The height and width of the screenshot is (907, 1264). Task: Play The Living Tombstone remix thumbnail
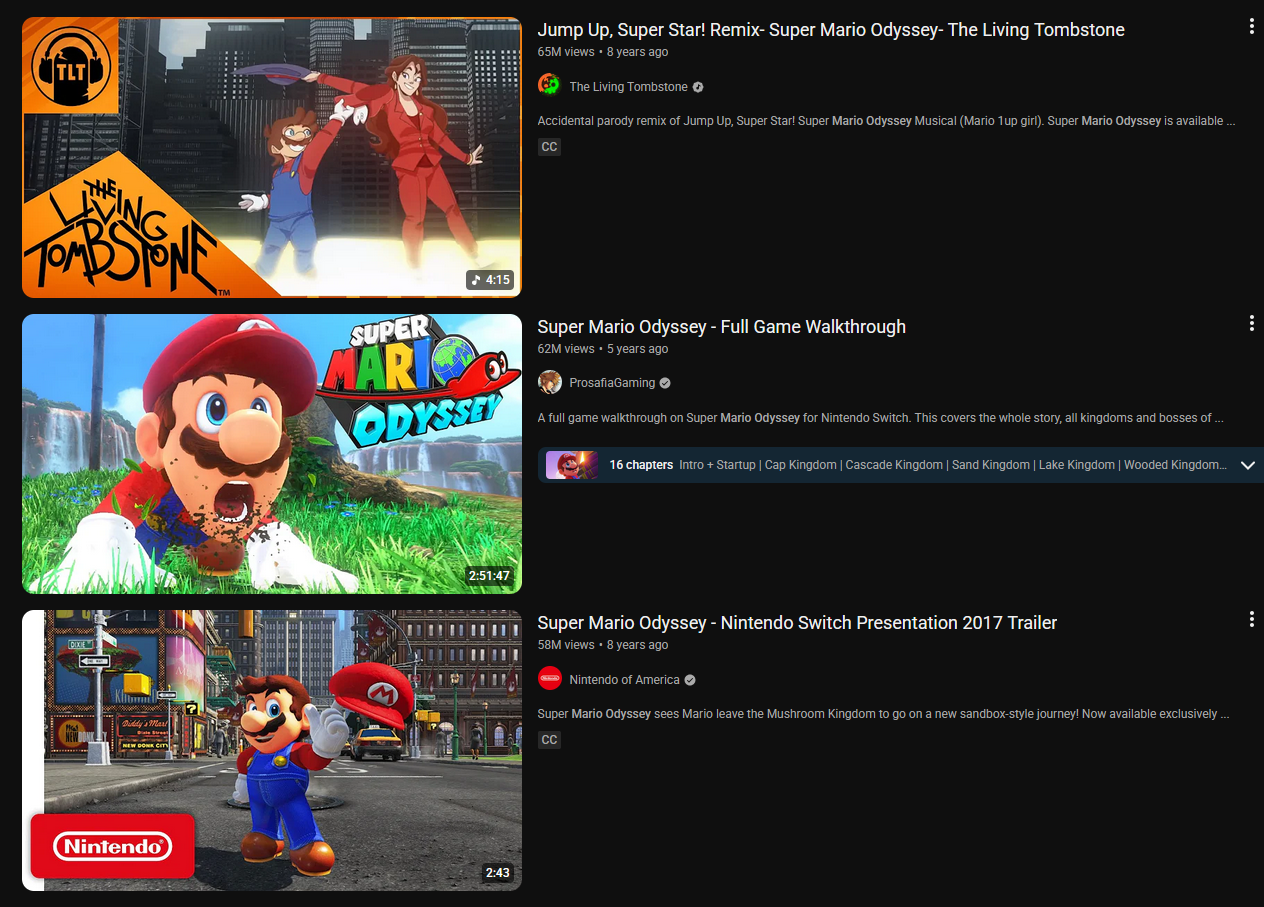pyautogui.click(x=272, y=157)
